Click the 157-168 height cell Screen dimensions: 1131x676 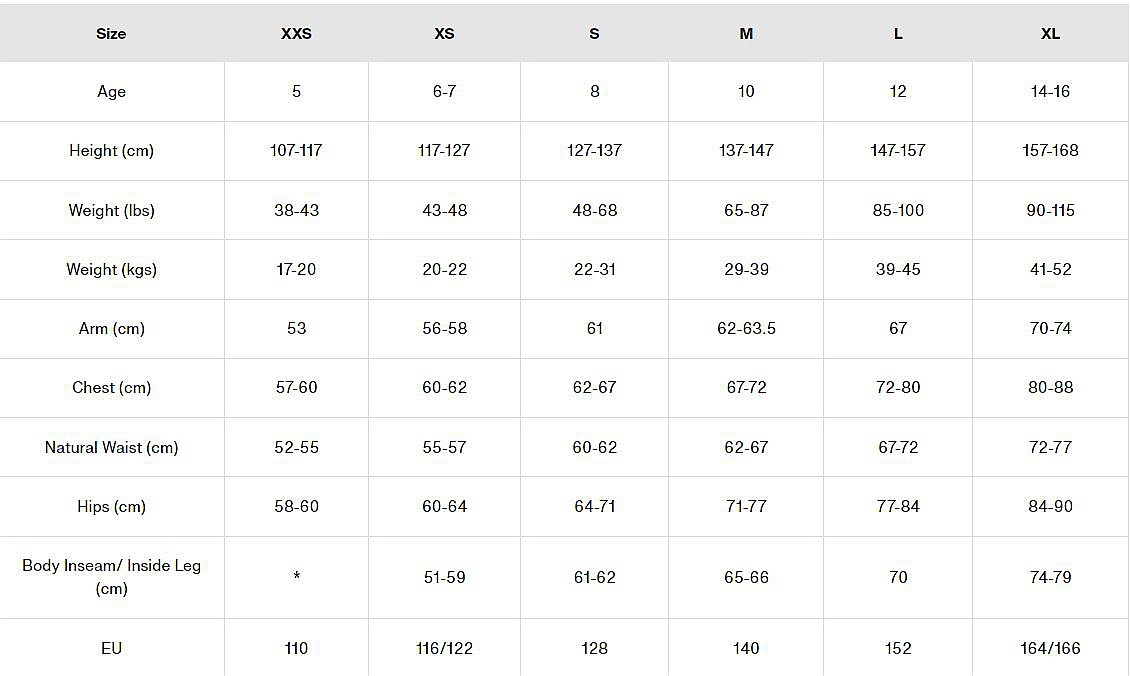[x=1050, y=150]
